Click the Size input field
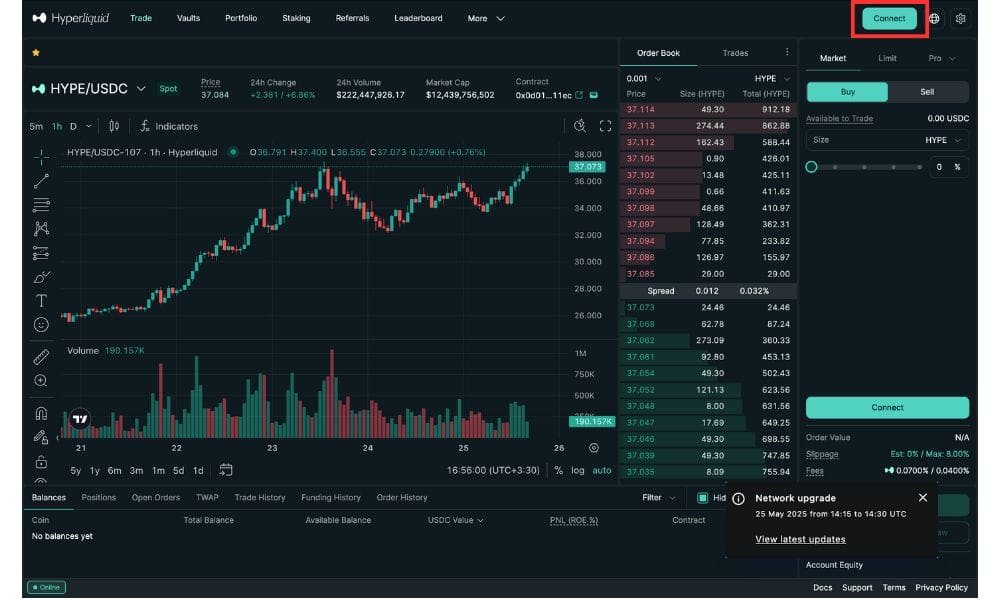Viewport: 1000px width, 600px height. coord(887,140)
